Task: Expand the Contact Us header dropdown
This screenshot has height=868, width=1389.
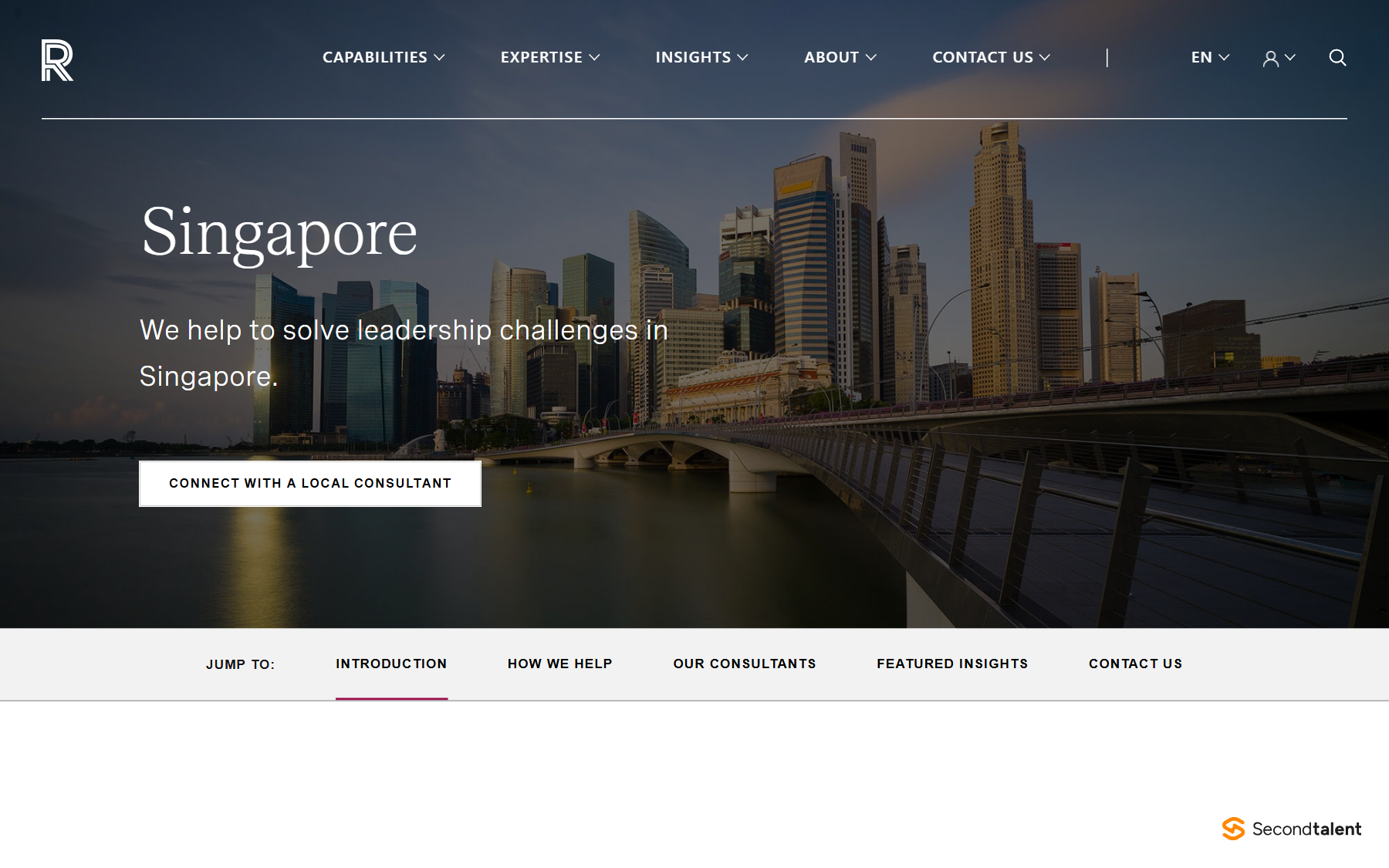Action: coord(991,57)
